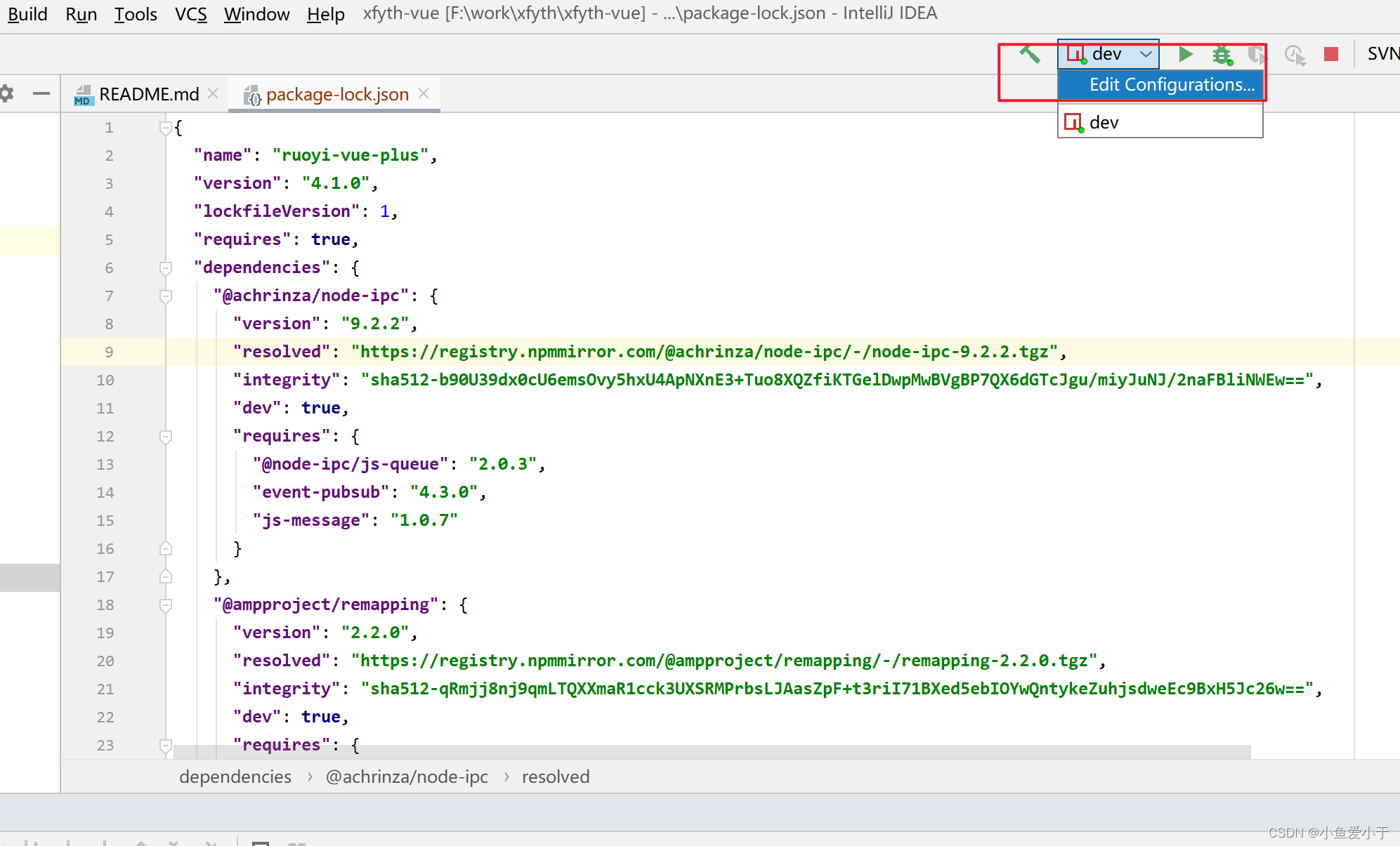Image resolution: width=1400 pixels, height=846 pixels.
Task: Hide the side panel with the minus icon
Action: coord(41,93)
